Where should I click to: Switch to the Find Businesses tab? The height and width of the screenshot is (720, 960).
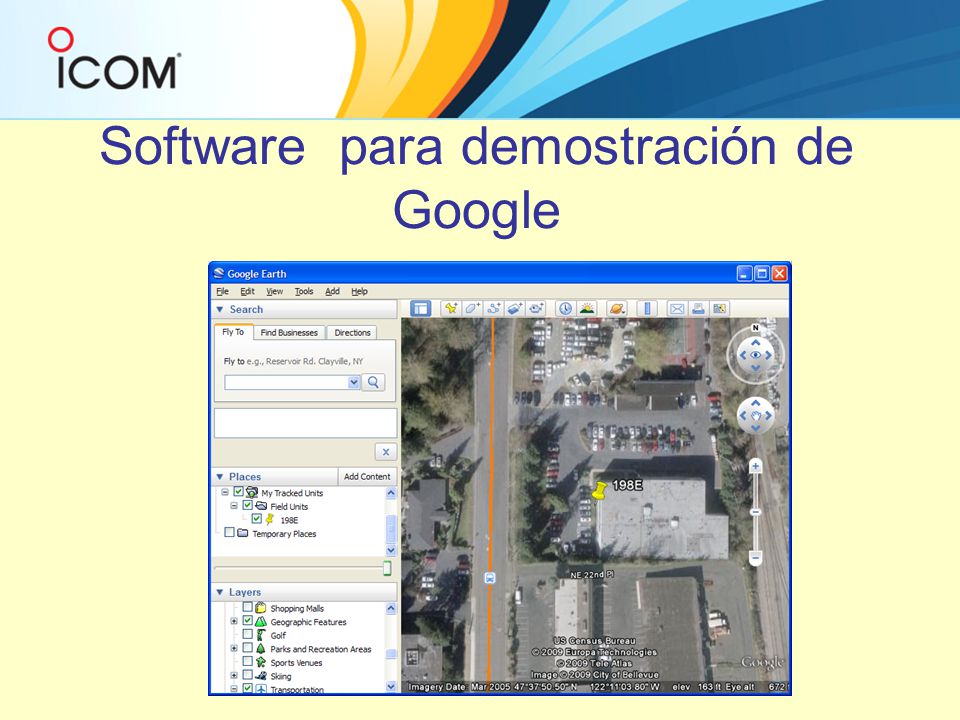coord(289,332)
